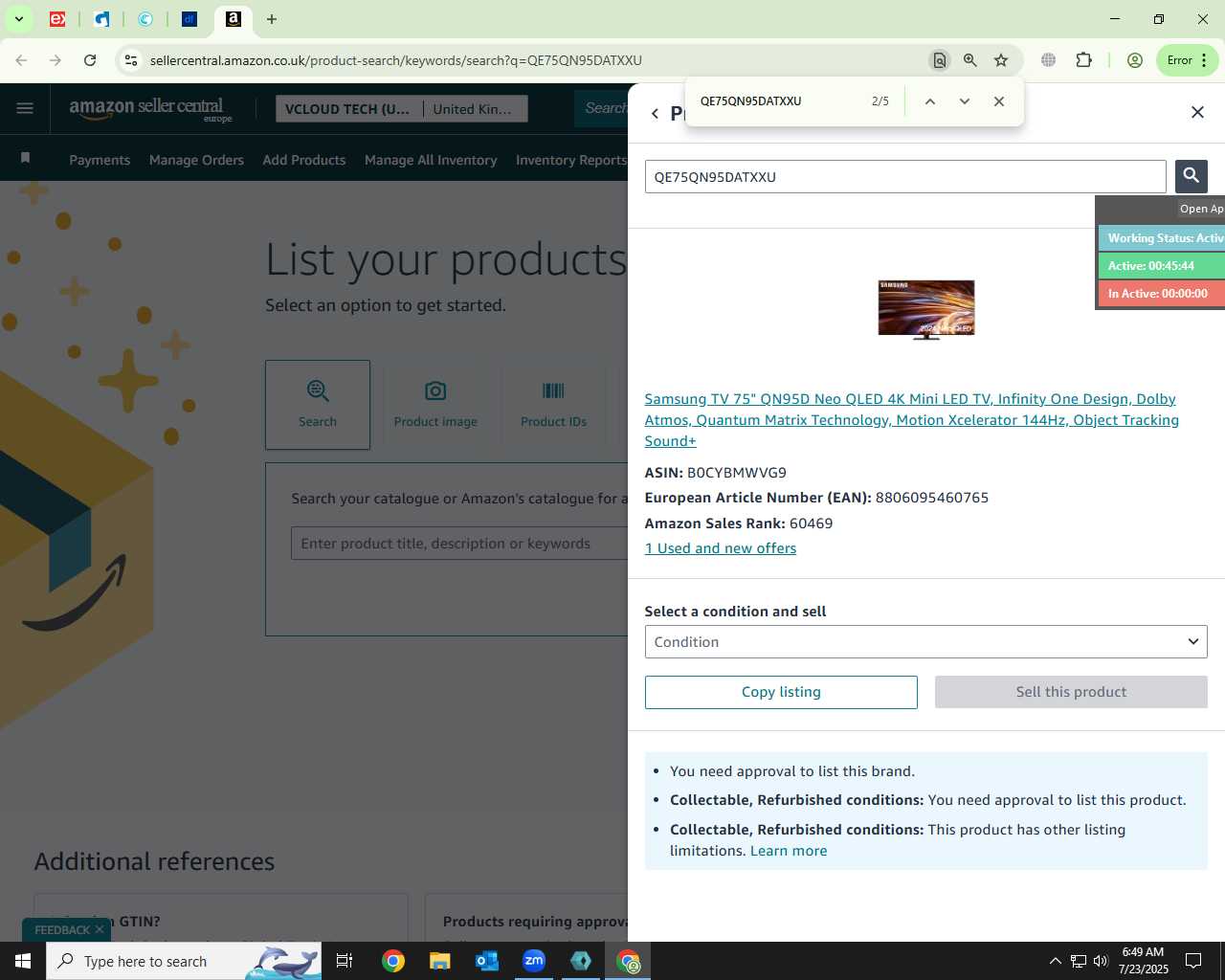The width and height of the screenshot is (1225, 980).
Task: Close the product details side panel
Action: 1197,112
